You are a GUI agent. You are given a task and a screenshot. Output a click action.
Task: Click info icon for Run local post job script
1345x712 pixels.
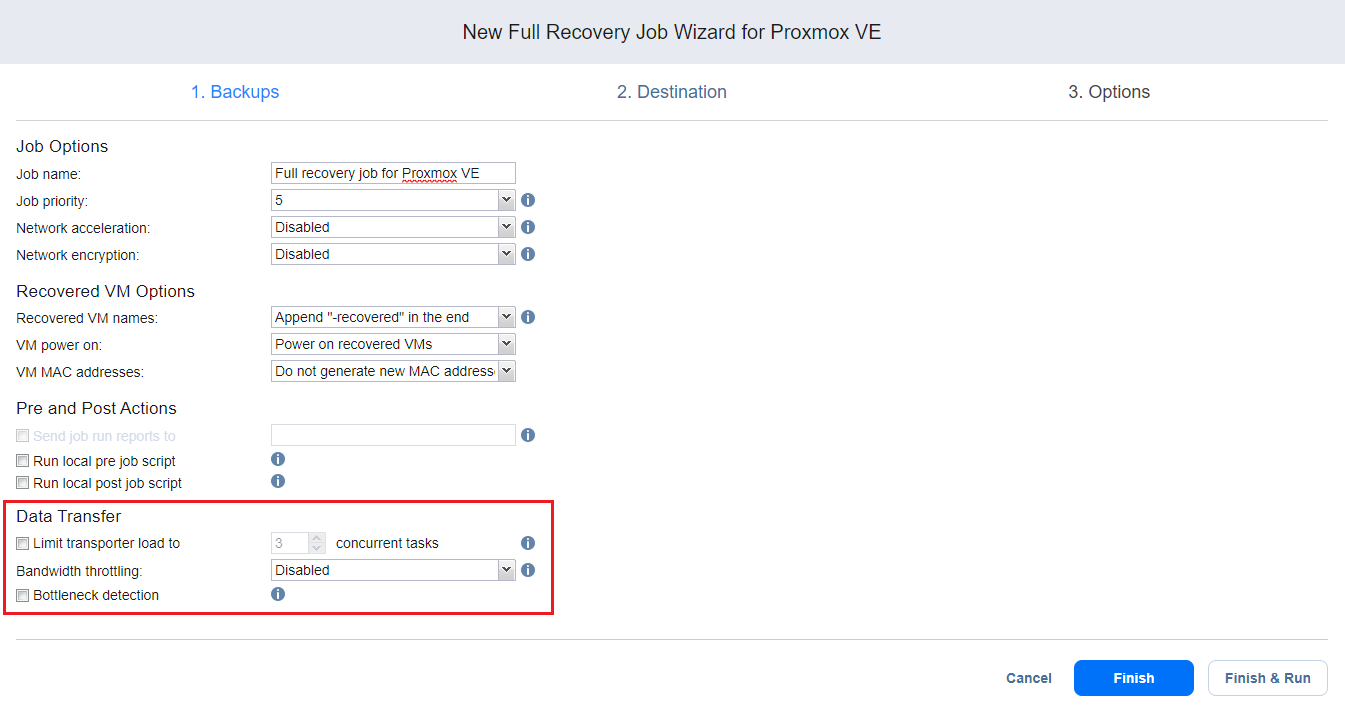[x=278, y=481]
